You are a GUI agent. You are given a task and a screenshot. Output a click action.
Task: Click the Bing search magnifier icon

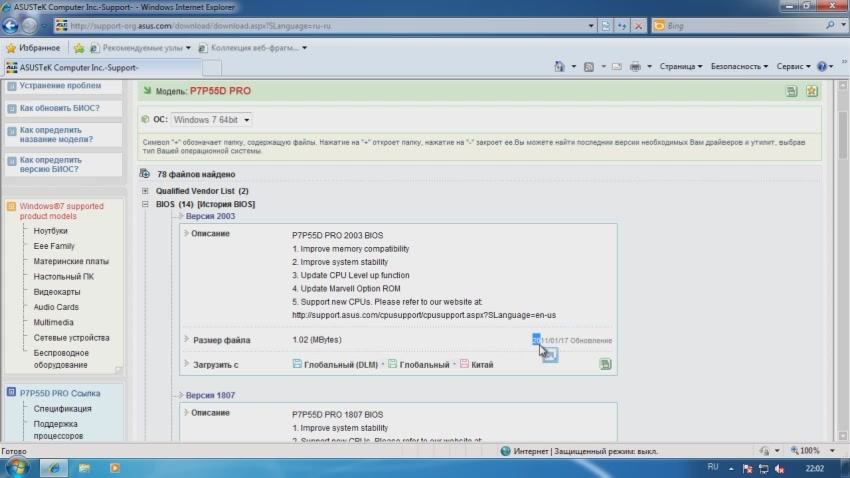(x=830, y=25)
